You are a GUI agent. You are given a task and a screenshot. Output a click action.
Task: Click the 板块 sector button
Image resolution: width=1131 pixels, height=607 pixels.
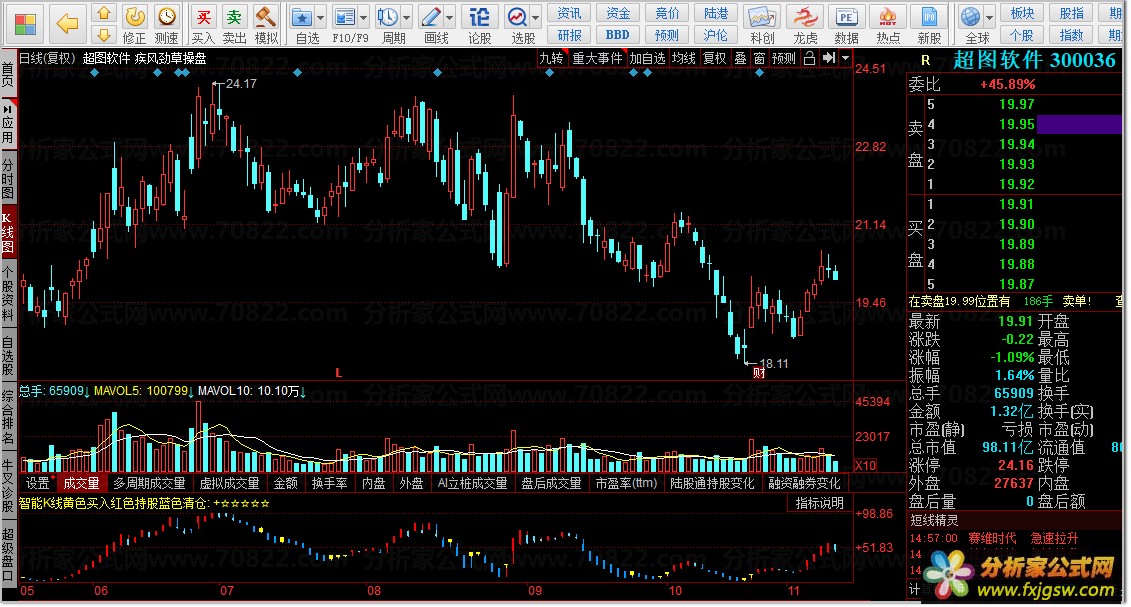[1022, 13]
